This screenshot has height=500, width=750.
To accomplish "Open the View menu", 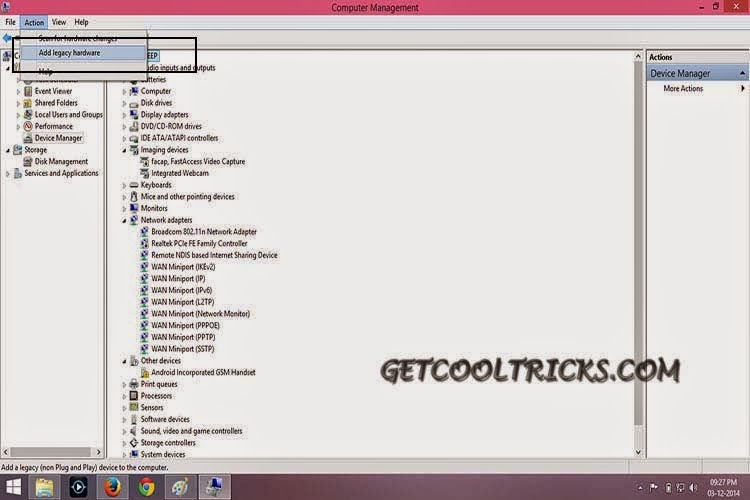I will tap(59, 22).
